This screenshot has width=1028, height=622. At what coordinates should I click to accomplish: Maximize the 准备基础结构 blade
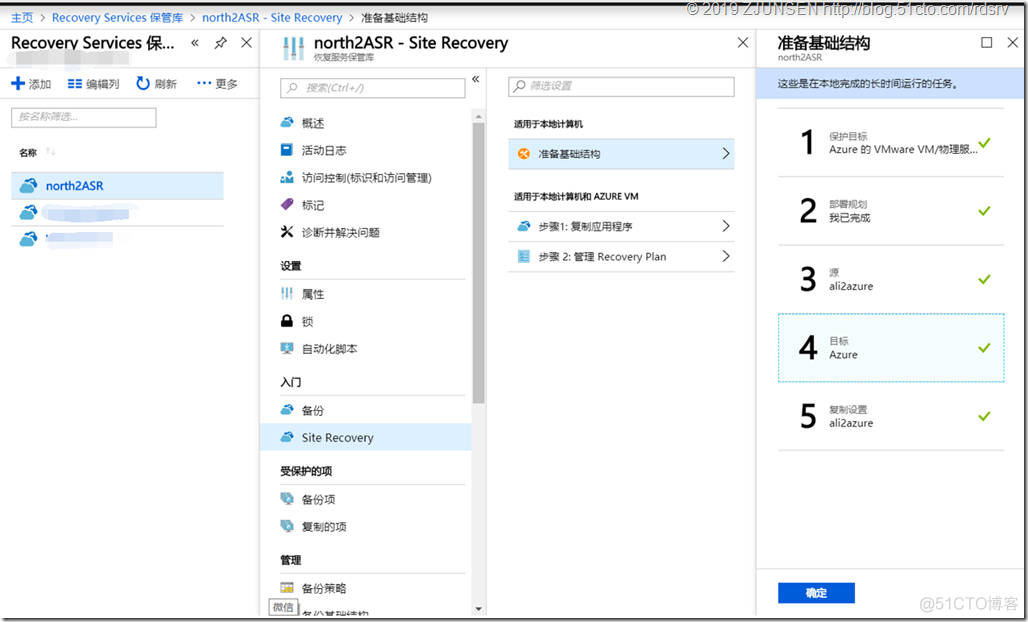pyautogui.click(x=986, y=43)
